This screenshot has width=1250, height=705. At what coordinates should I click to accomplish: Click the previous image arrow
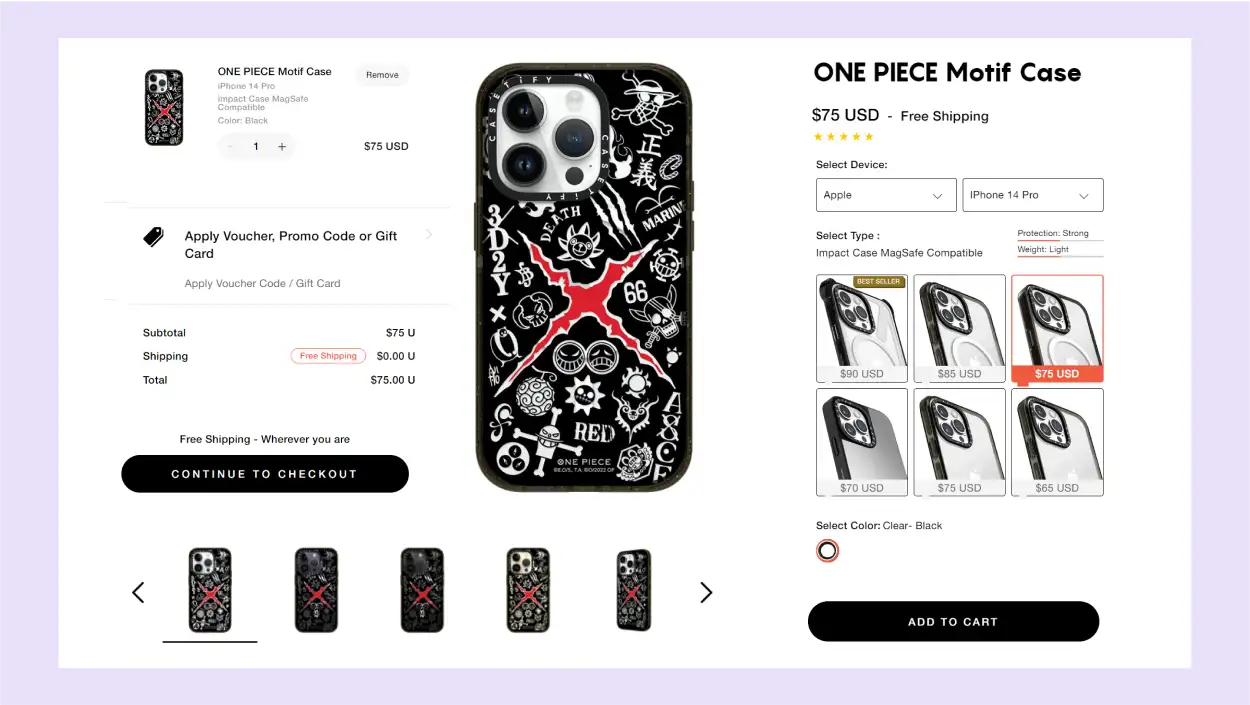click(x=138, y=592)
